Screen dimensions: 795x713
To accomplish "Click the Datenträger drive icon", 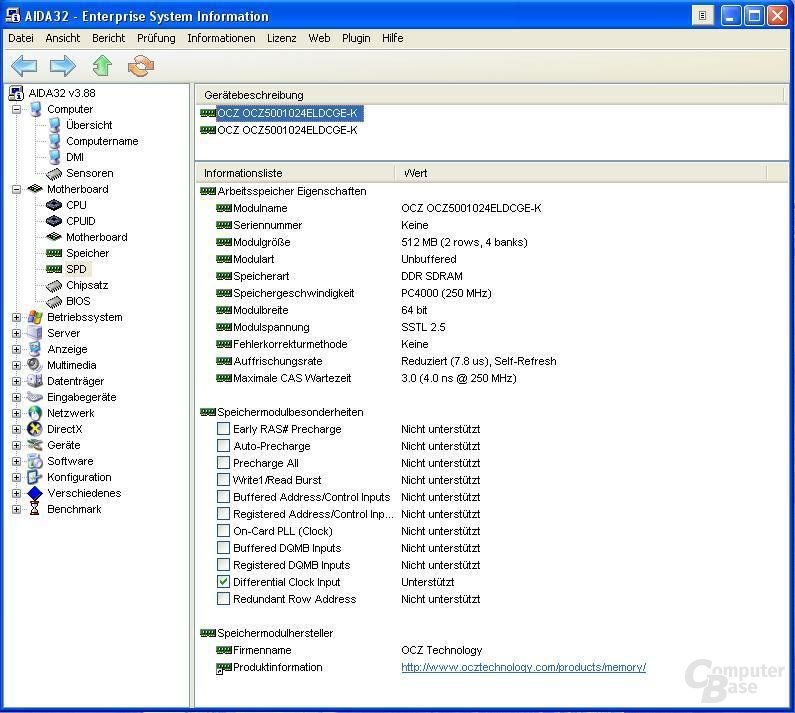I will click(x=35, y=381).
